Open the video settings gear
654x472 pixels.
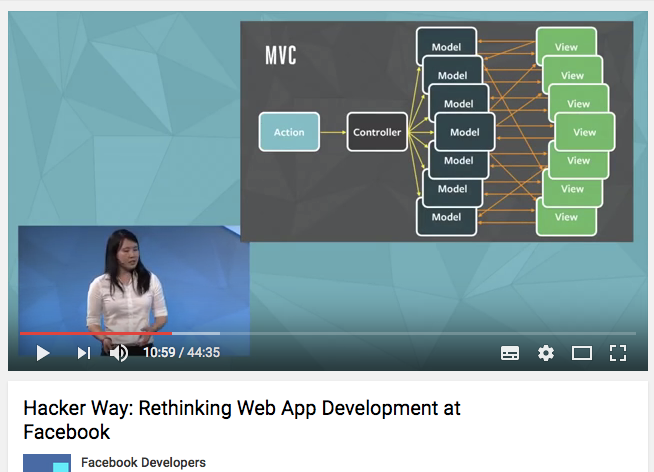pyautogui.click(x=546, y=353)
